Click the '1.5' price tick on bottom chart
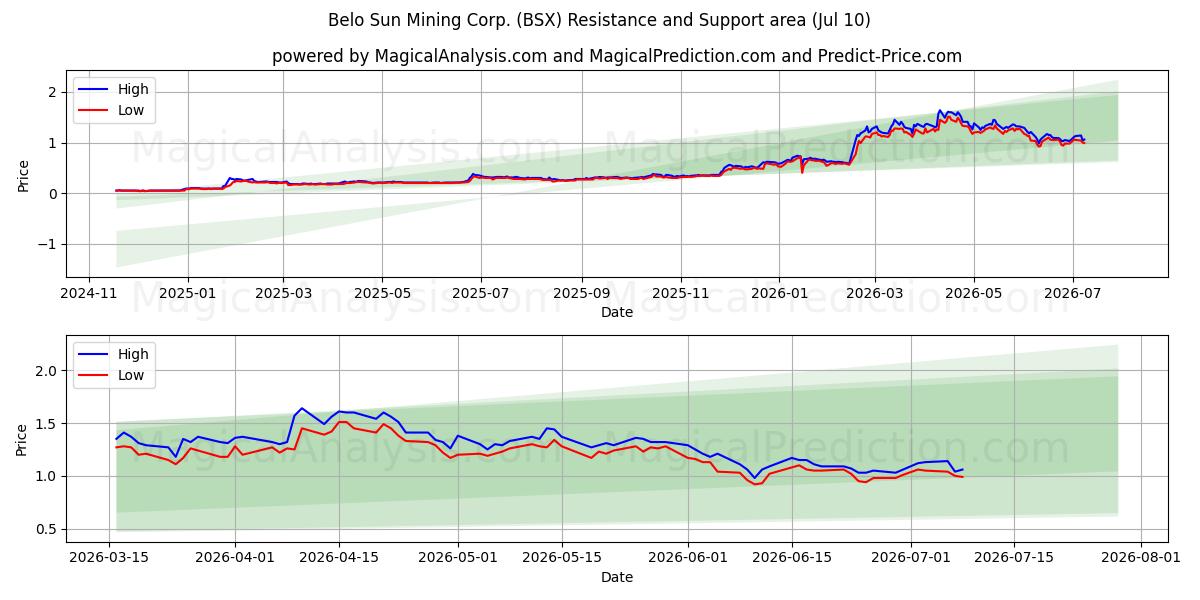Viewport: 1200px width, 600px height. point(47,424)
